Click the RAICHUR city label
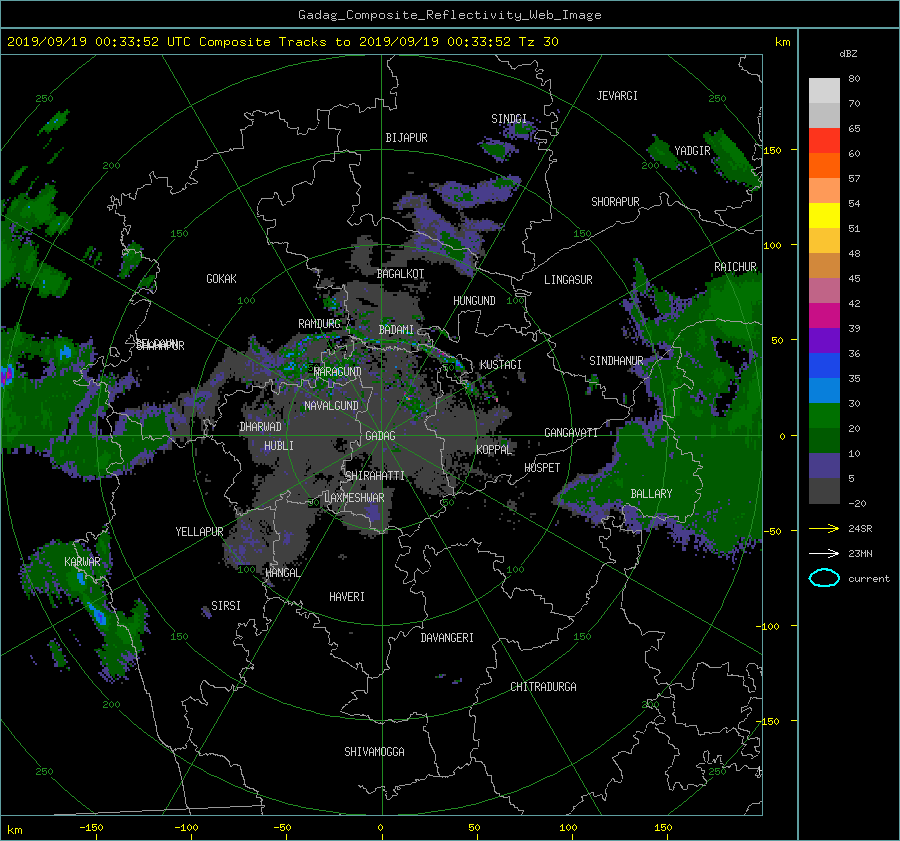Viewport: 900px width, 841px height. [x=735, y=267]
